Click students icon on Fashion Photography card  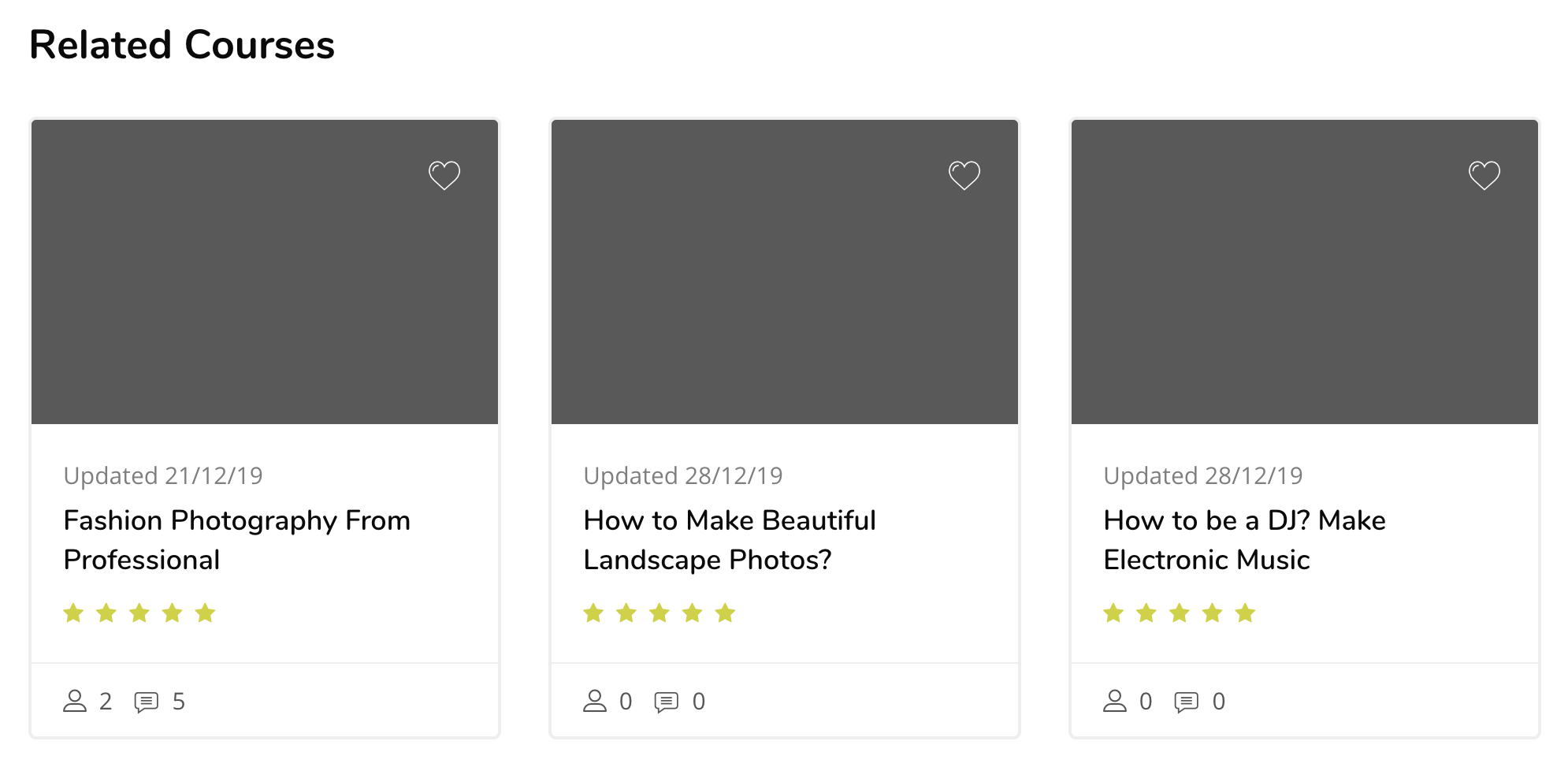pos(75,701)
